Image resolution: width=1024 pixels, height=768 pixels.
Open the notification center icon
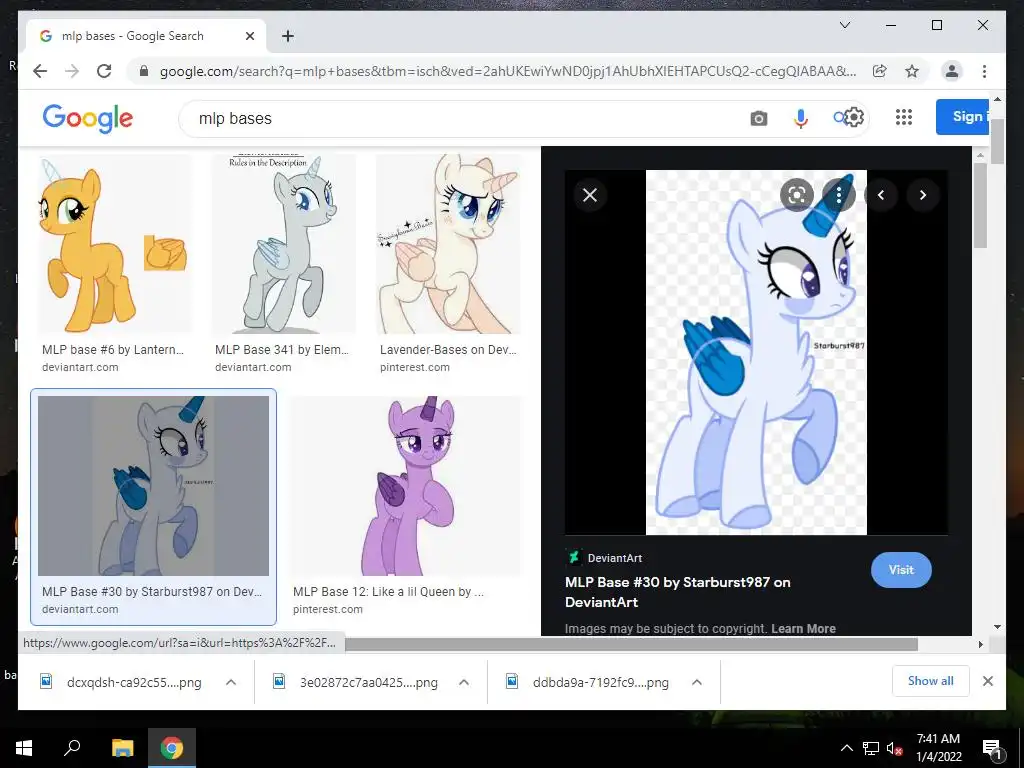(x=991, y=749)
